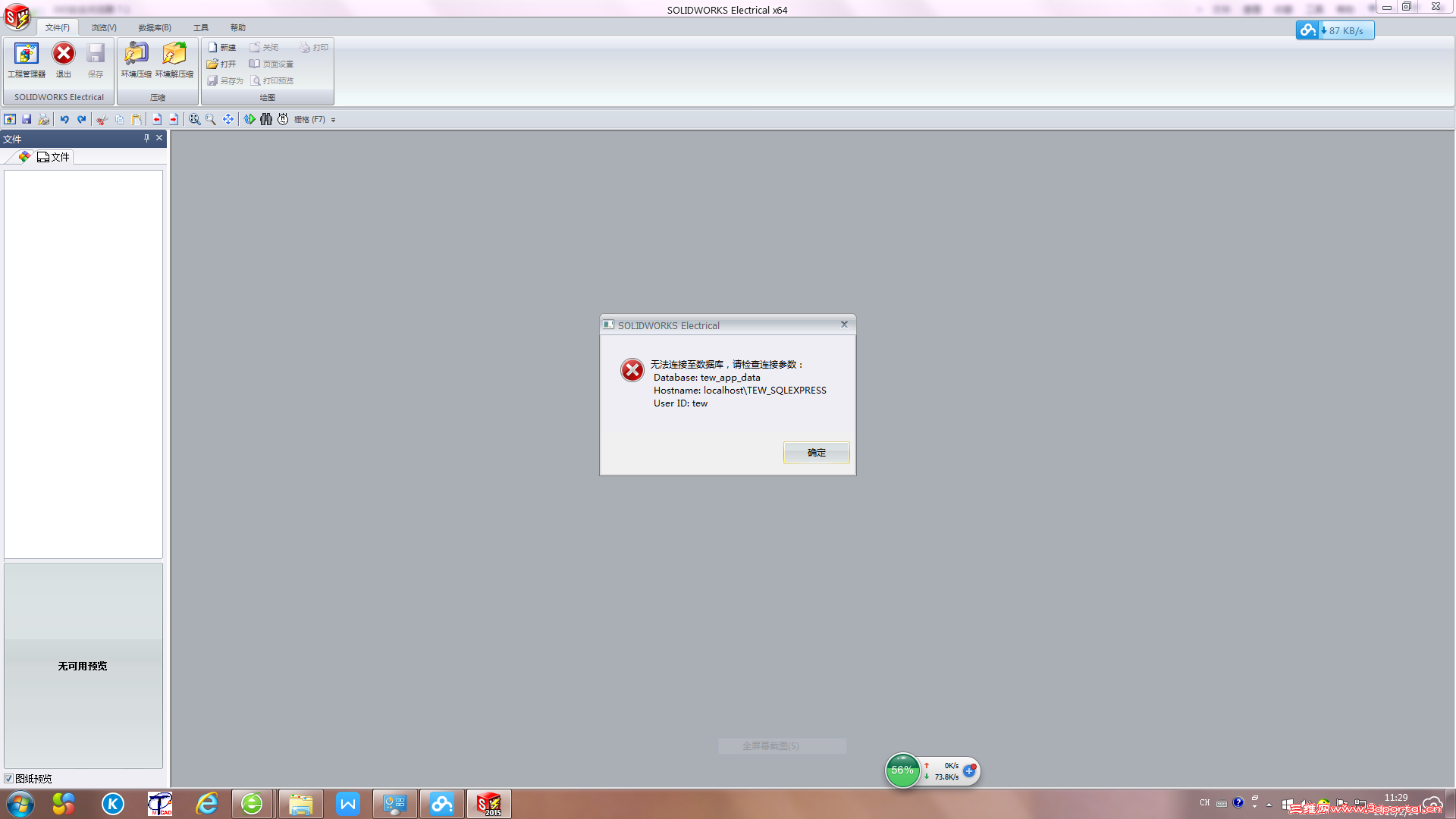Click the copy icon in quick toolbar

coord(119,119)
